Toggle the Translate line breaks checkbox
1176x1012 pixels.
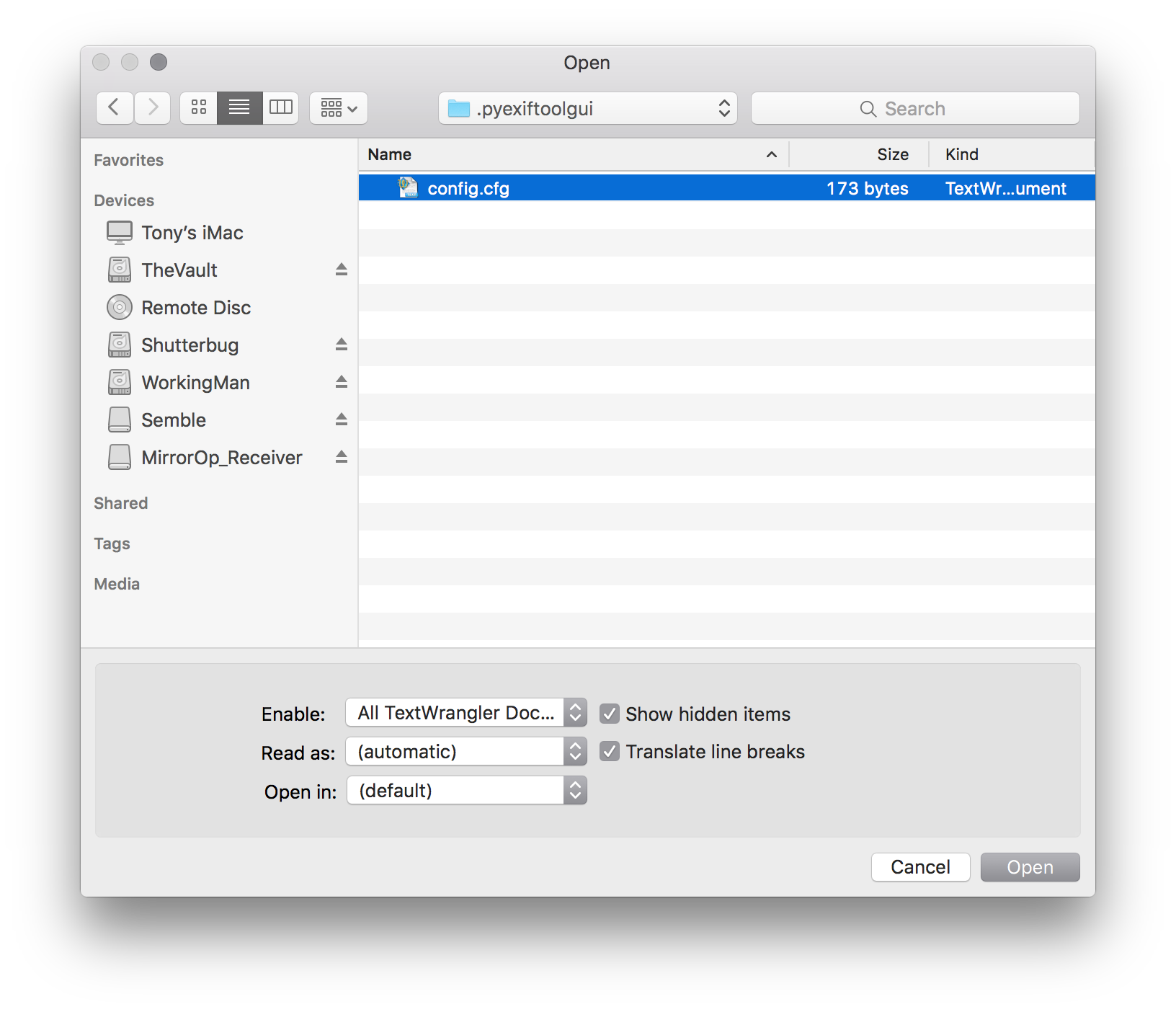(x=610, y=751)
